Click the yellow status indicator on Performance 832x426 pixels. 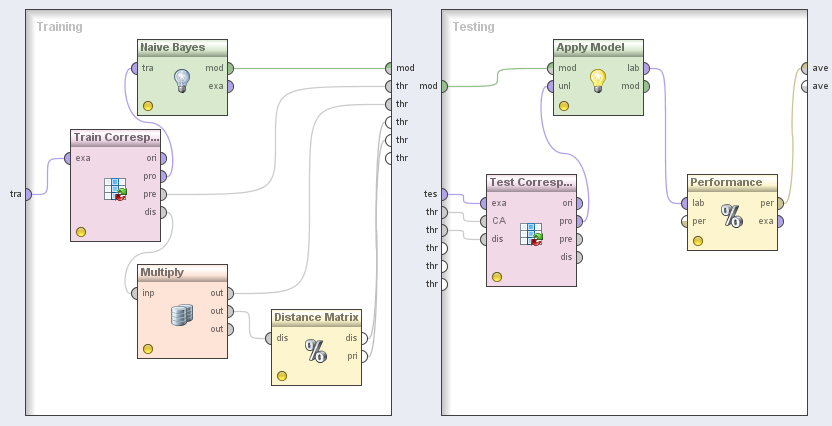(x=698, y=241)
